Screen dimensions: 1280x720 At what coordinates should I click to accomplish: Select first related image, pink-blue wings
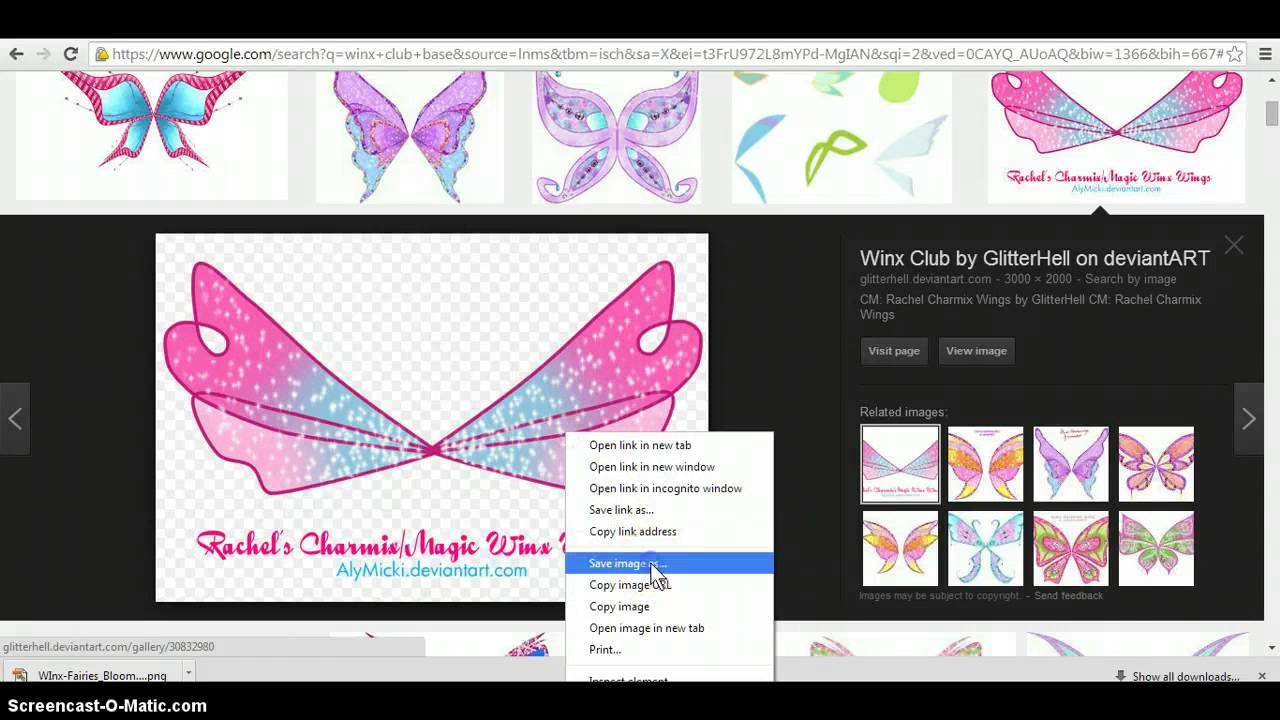click(x=900, y=464)
